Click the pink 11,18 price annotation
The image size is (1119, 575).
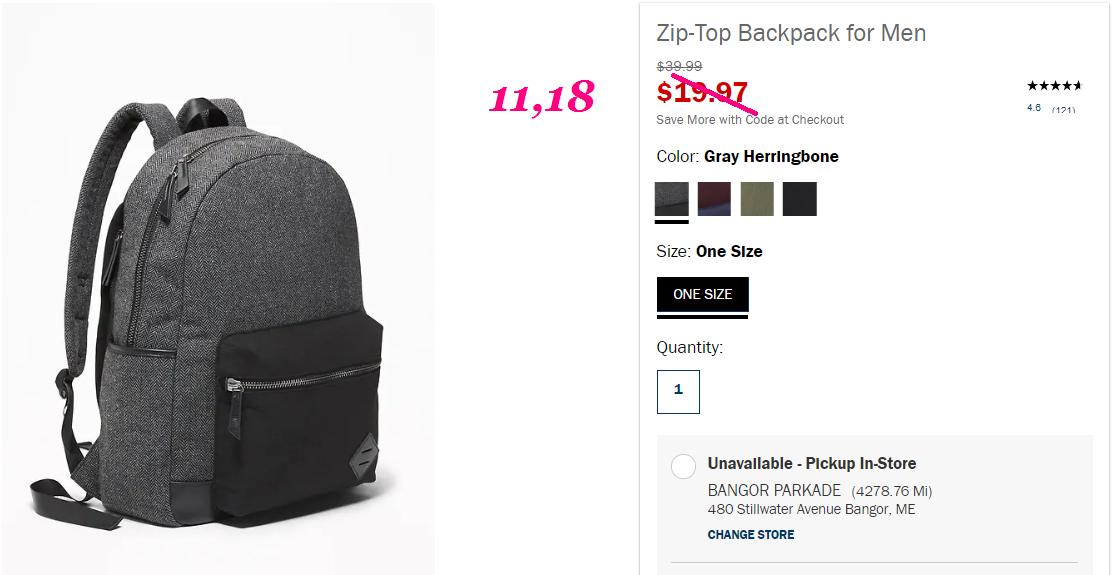point(542,97)
